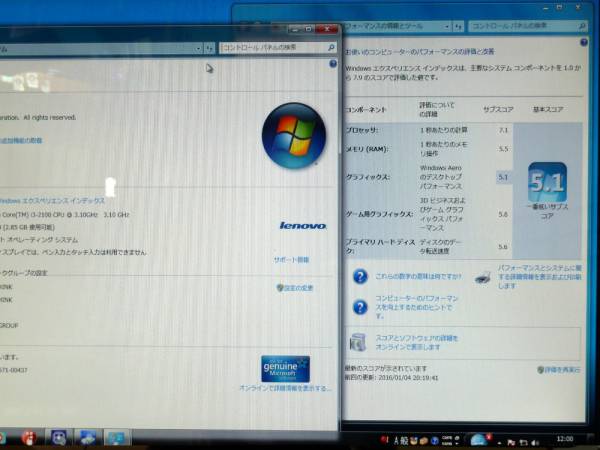Screen dimensions: 600x450
Task: Close the Performance Information window
Action: [x=578, y=7]
